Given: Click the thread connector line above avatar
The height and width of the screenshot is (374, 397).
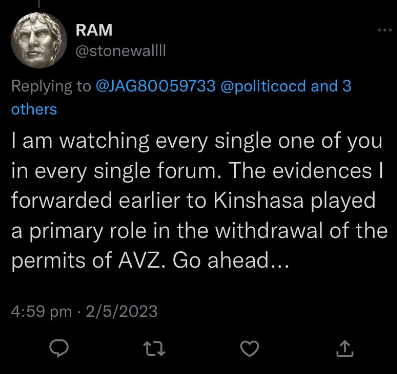Looking at the screenshot, I should [39, 3].
